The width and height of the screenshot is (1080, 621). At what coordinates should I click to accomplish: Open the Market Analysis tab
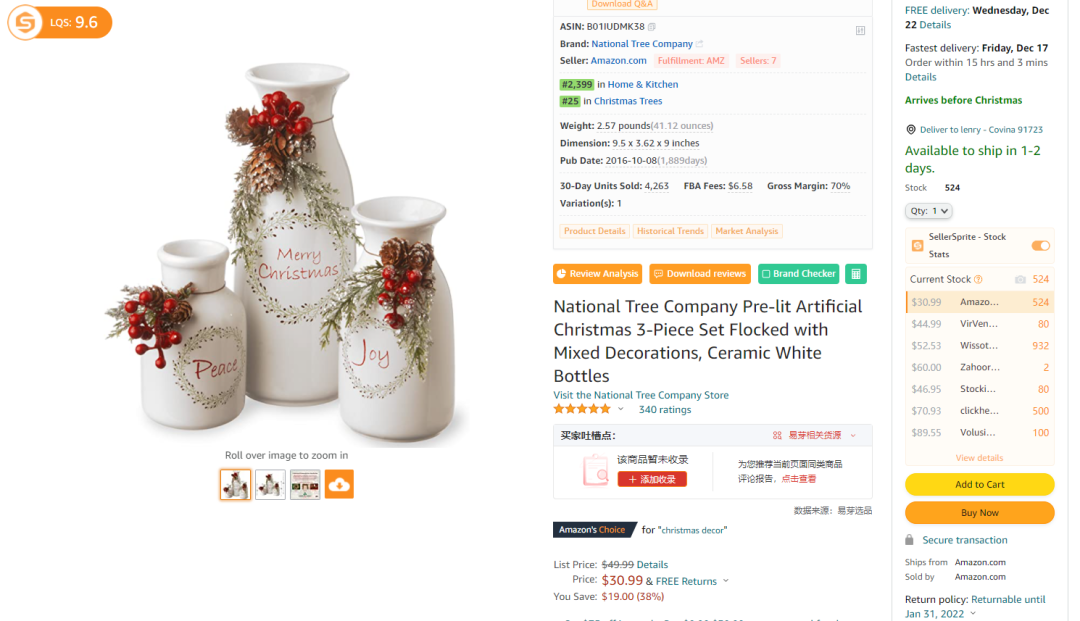pyautogui.click(x=747, y=231)
